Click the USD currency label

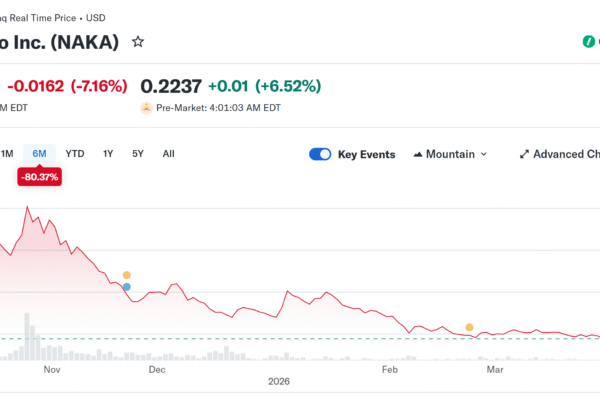(96, 18)
